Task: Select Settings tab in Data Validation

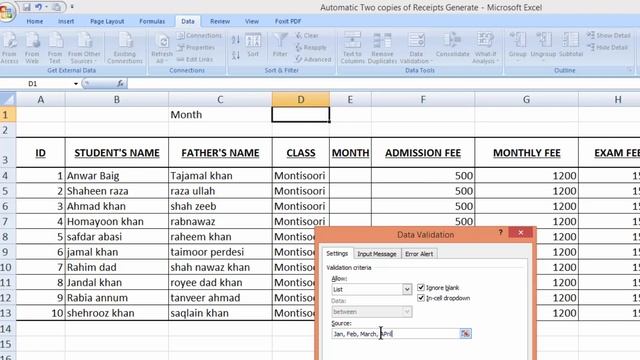Action: [x=337, y=253]
